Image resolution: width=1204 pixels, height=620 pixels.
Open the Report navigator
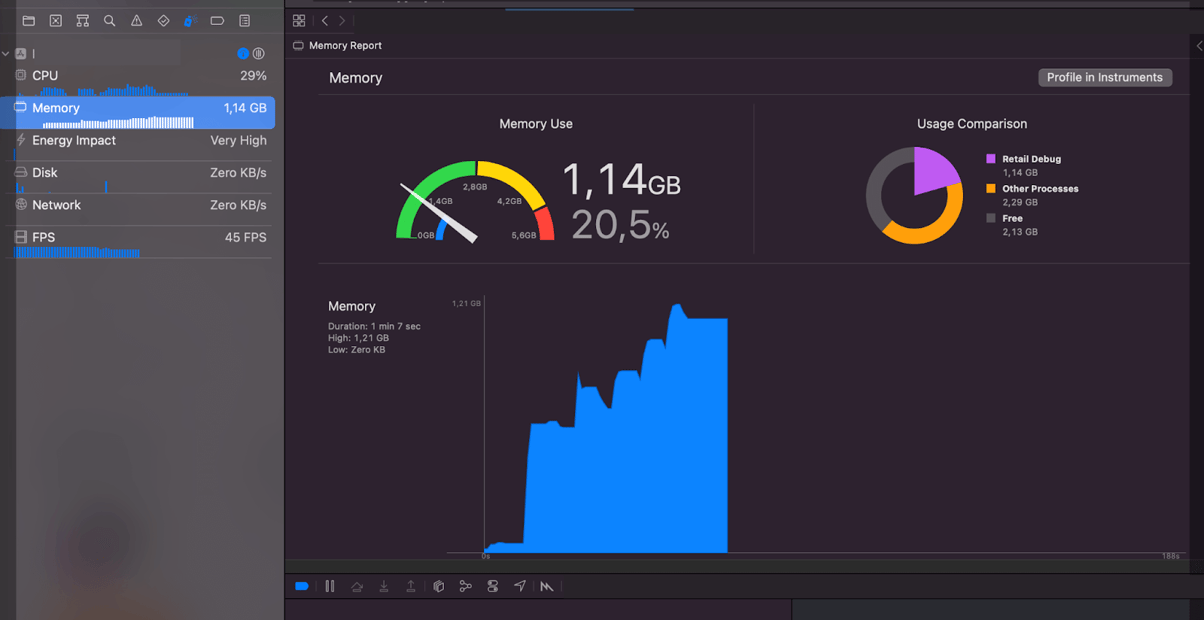(x=244, y=20)
